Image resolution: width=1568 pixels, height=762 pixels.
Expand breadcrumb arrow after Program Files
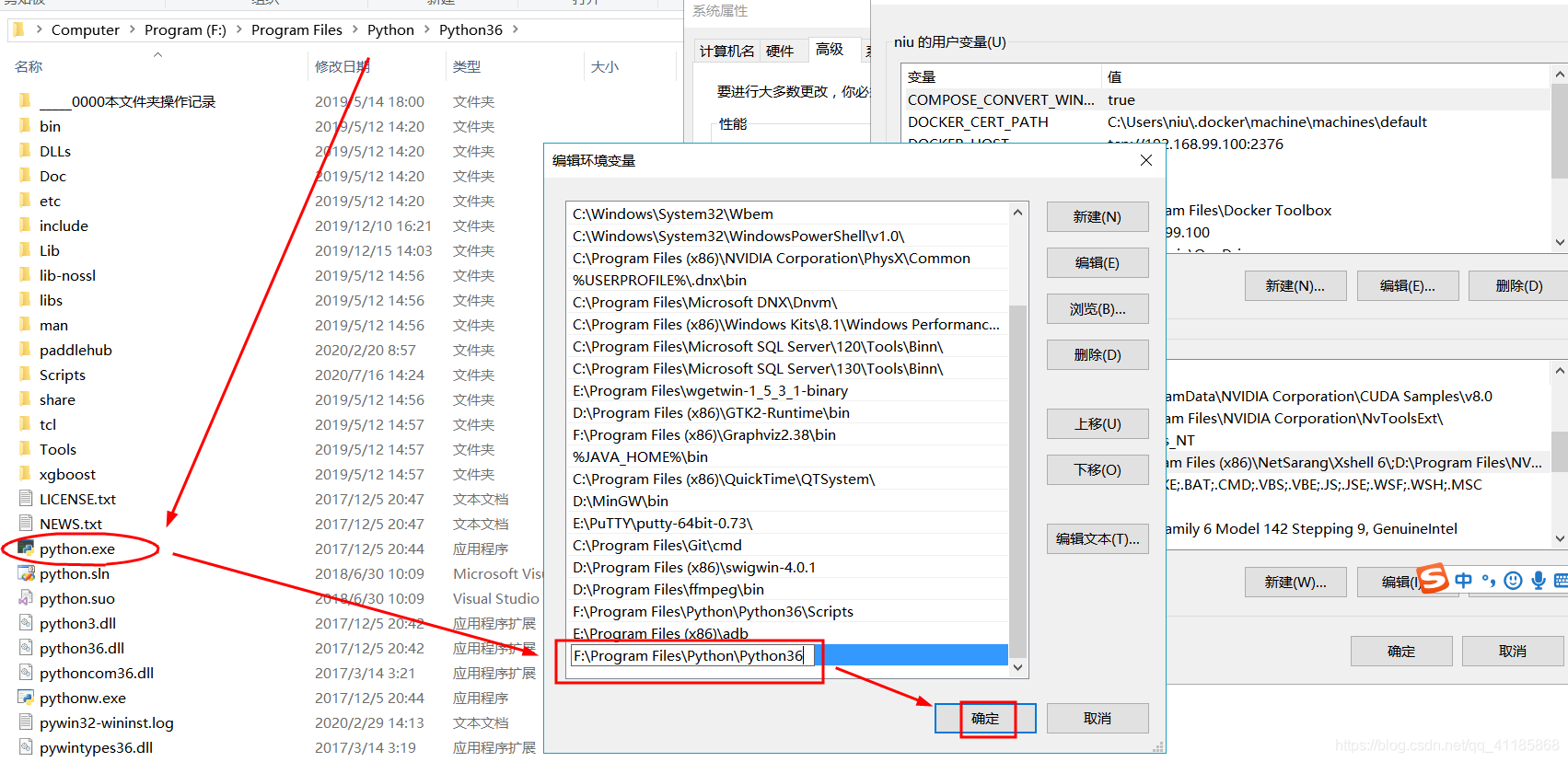[x=354, y=29]
